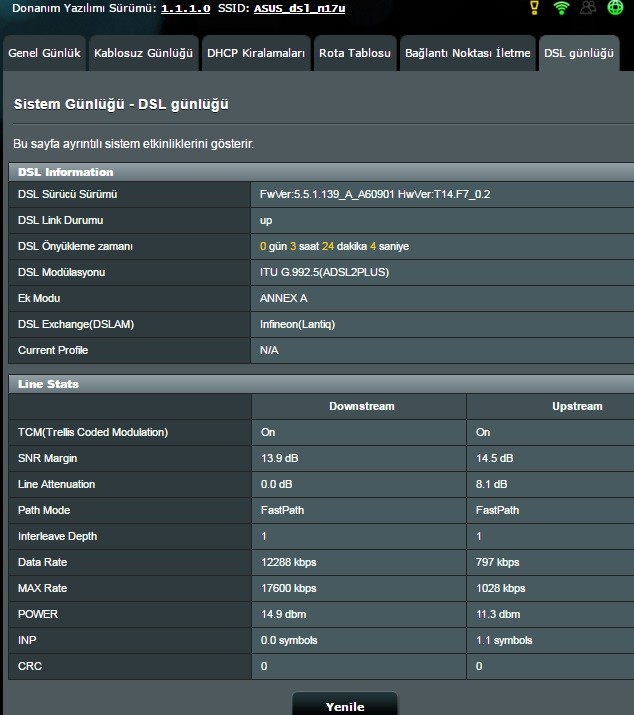
Task: Switch to Kablosuz Günlüğü tab
Action: (x=144, y=53)
